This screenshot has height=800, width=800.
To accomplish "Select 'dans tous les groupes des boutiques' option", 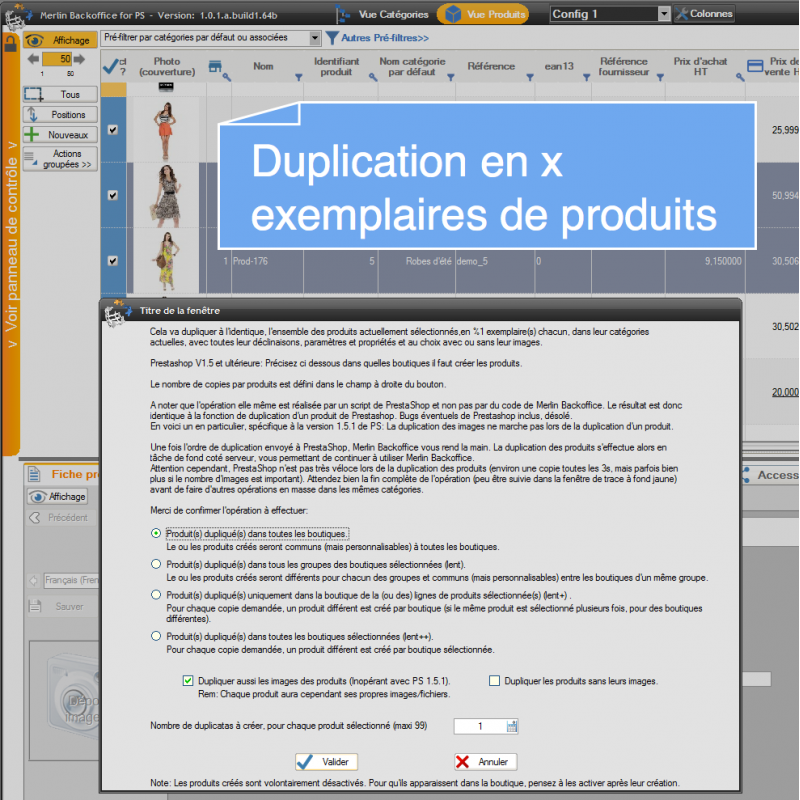I will (x=156, y=564).
